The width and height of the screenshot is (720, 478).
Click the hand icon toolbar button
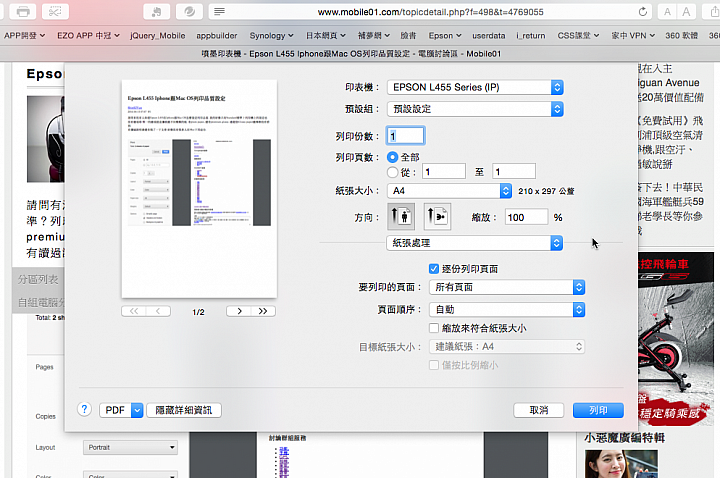156,11
